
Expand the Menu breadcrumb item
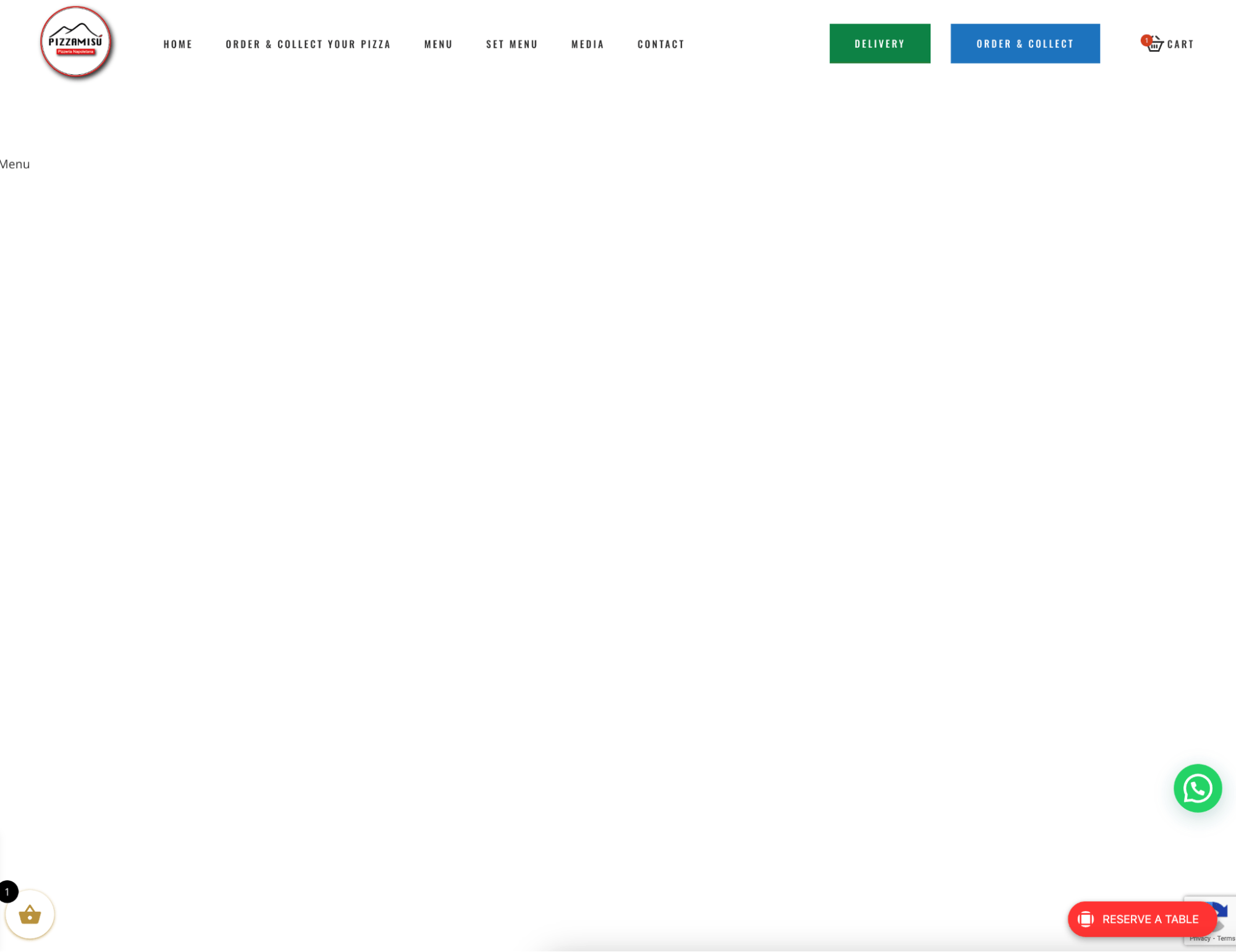pos(15,164)
